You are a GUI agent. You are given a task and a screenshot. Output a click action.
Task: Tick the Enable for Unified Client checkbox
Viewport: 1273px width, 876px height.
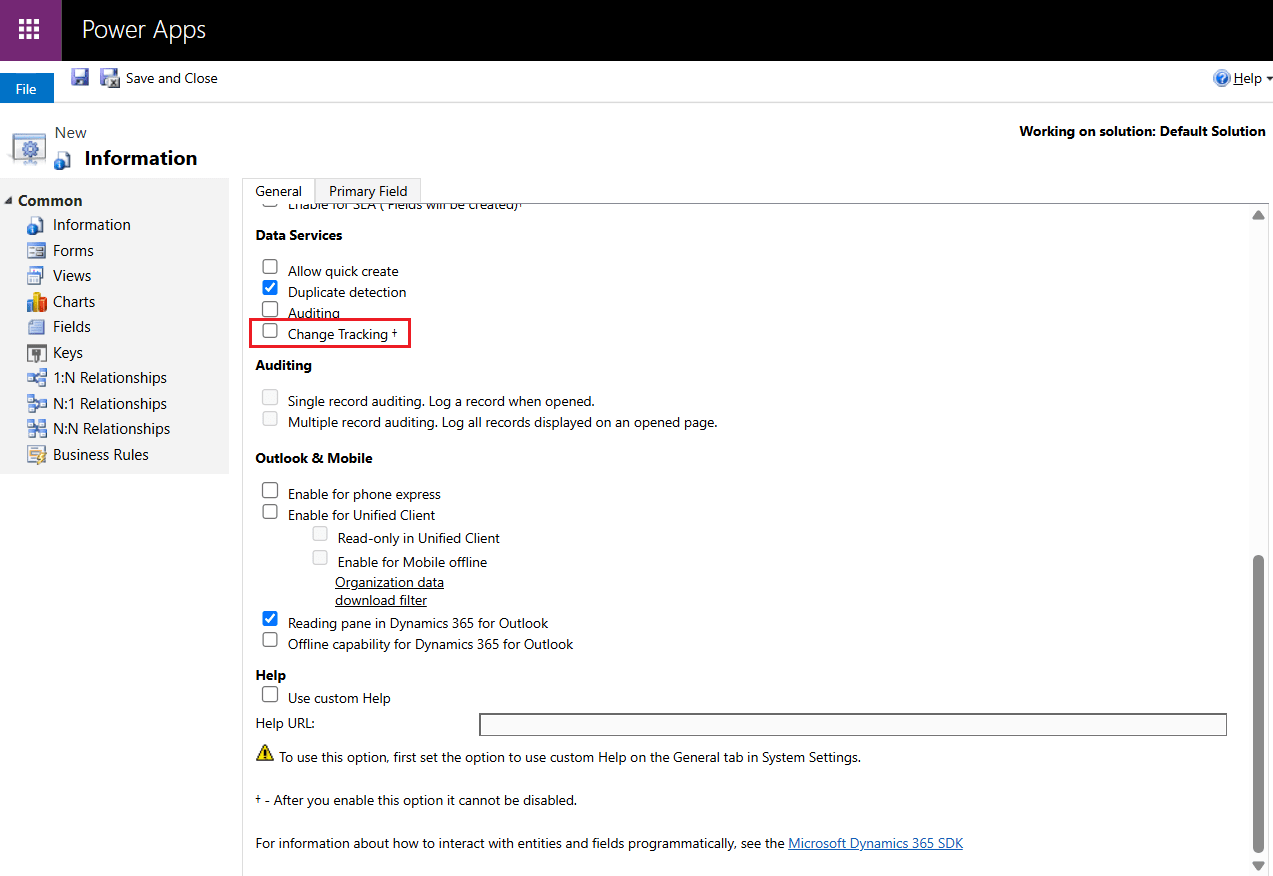270,512
